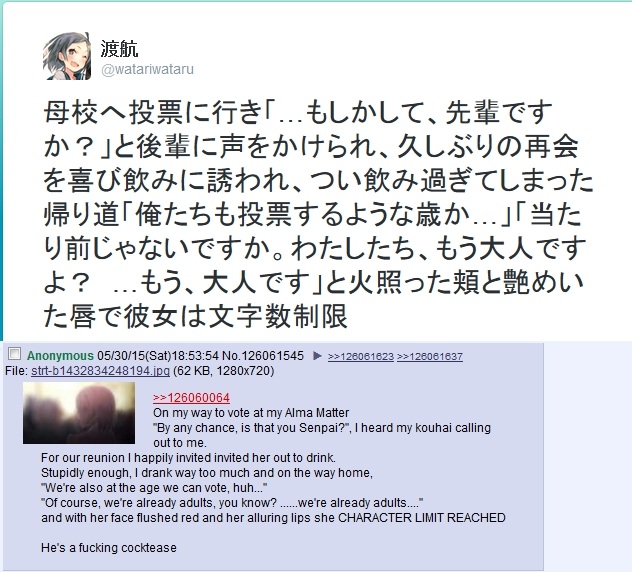
Task: Click the tweet's last line ending 文字数制限
Action: pyautogui.click(x=195, y=316)
